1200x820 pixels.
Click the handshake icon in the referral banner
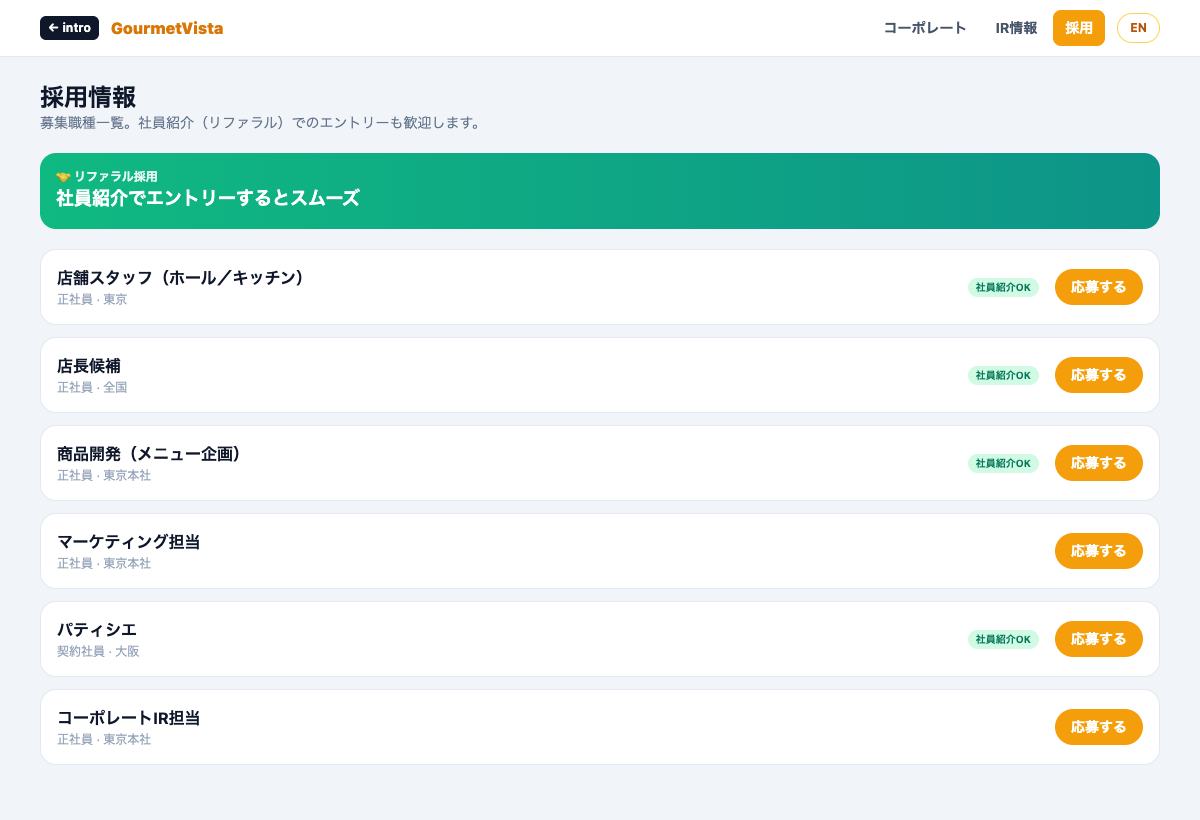coord(63,177)
